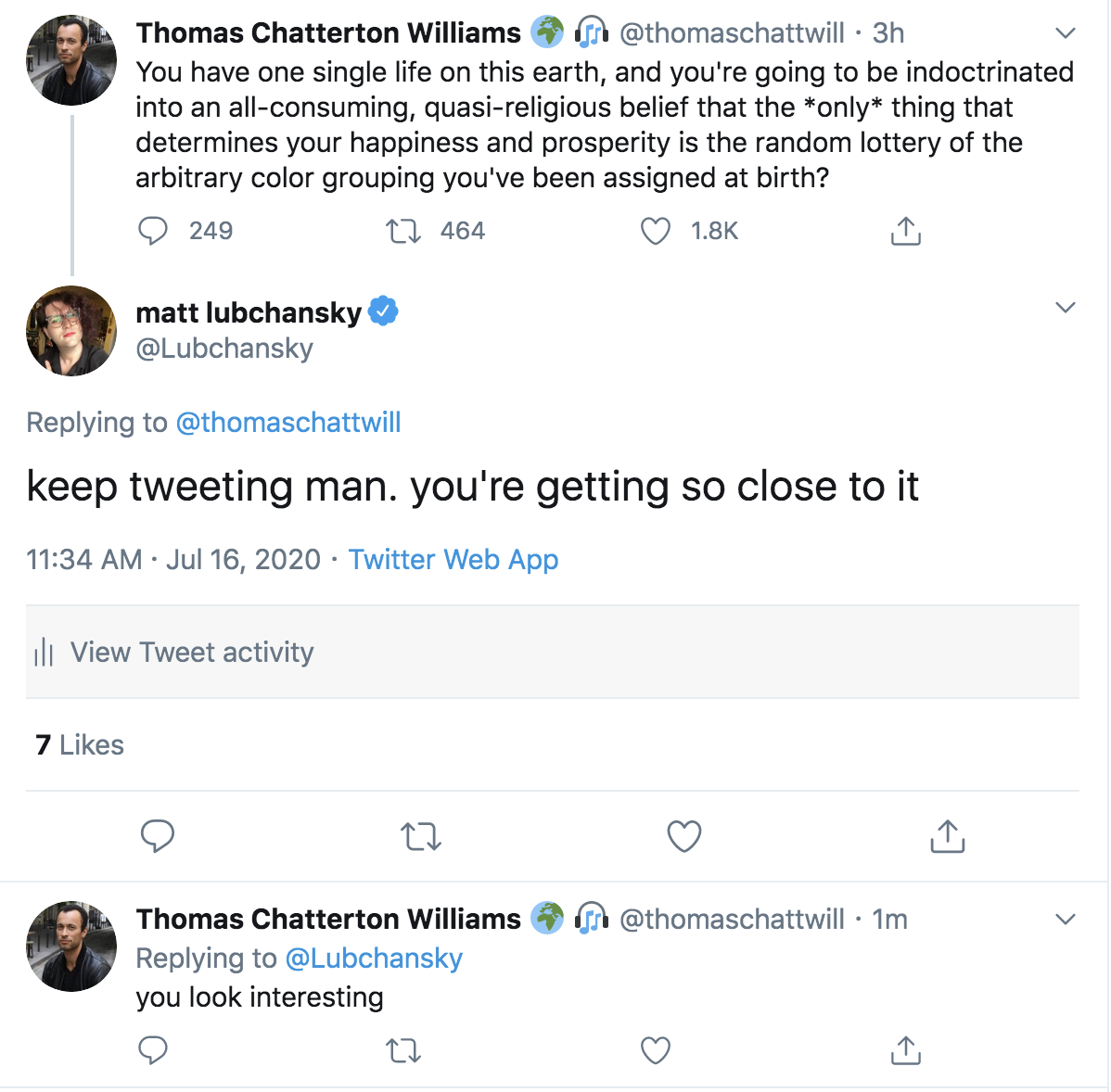The height and width of the screenshot is (1092, 1111).
Task: Open the blue @thomaschattwill mention link
Action: (x=288, y=423)
